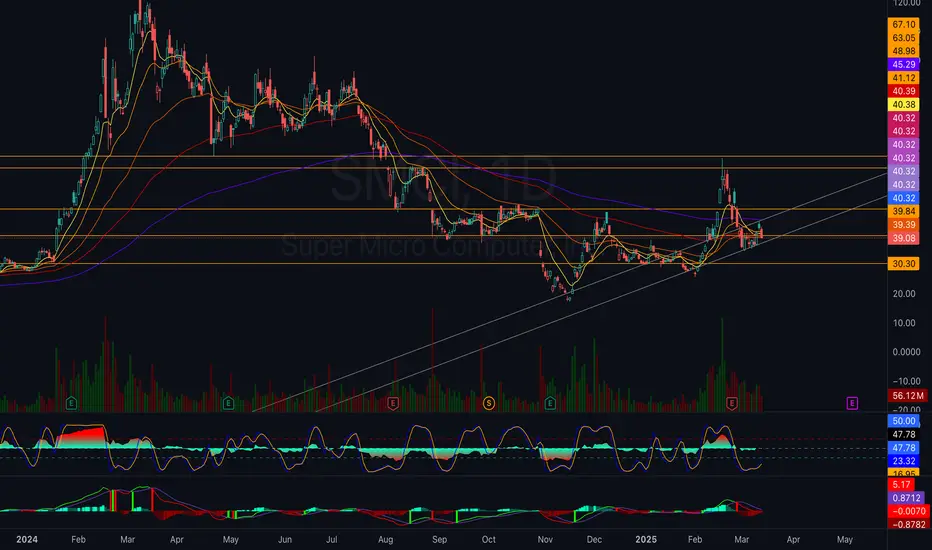
Task: Click the 2024 time axis label
Action: point(27,539)
